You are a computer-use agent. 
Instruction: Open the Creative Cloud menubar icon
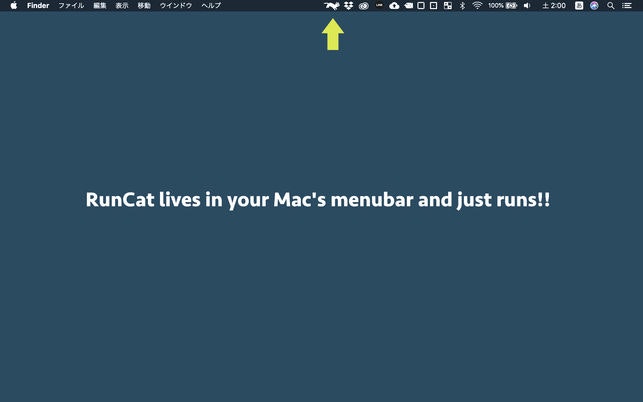tap(364, 6)
